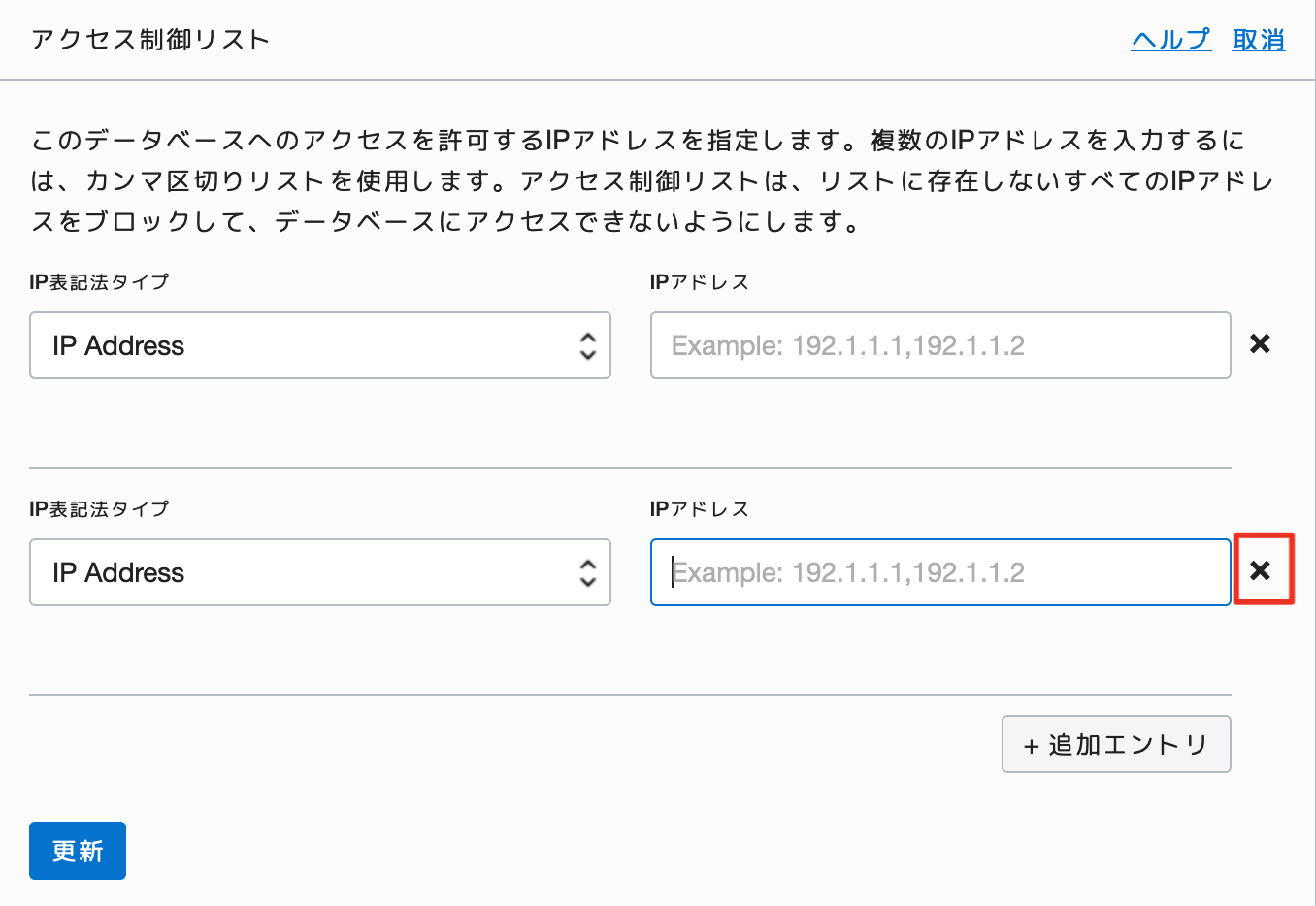Screen dimensions: 1316x906
Task: Click the second IPアドレス label
Action: (700, 509)
